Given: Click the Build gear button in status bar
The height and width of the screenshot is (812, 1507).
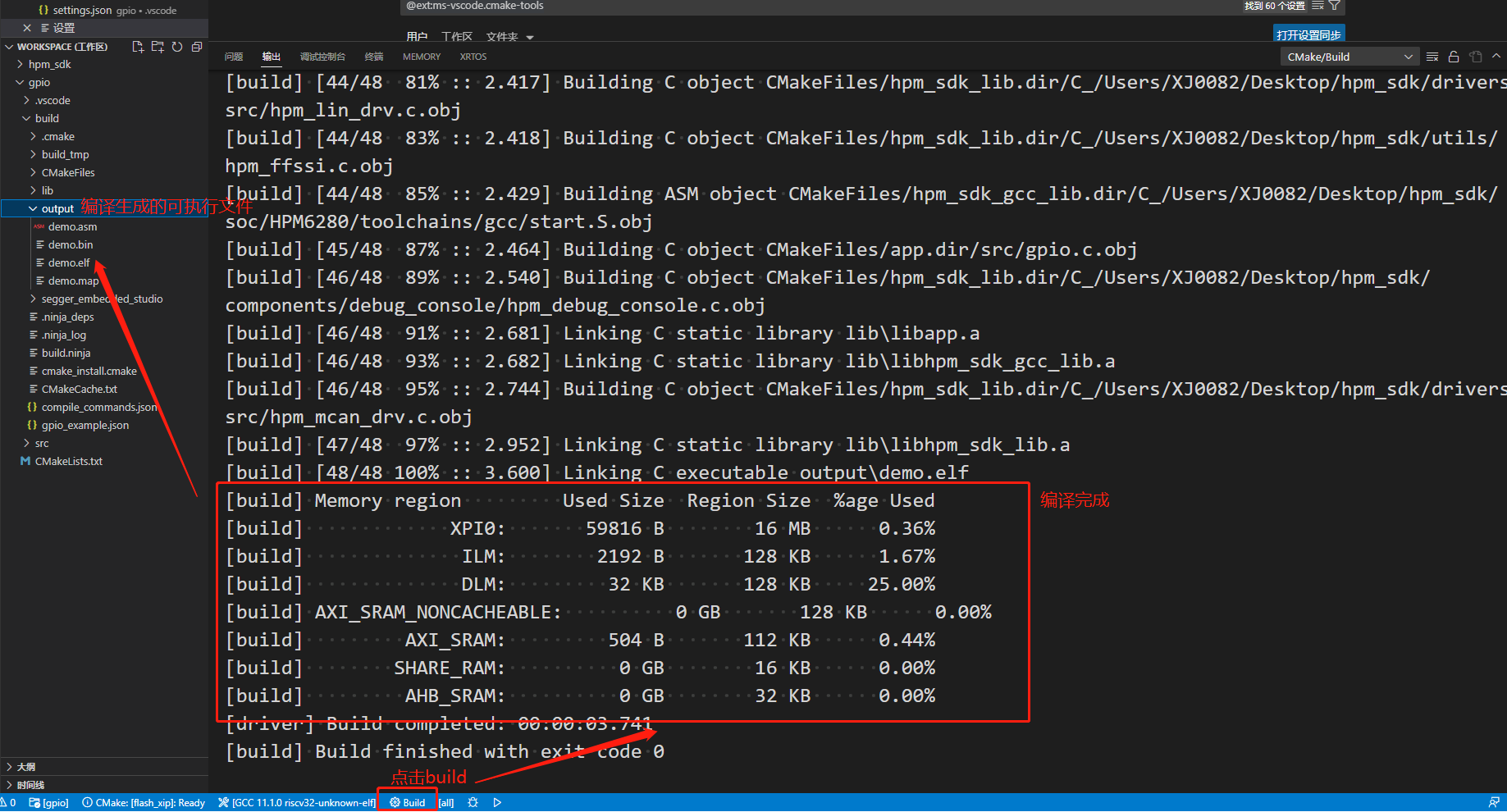Looking at the screenshot, I should pyautogui.click(x=408, y=803).
